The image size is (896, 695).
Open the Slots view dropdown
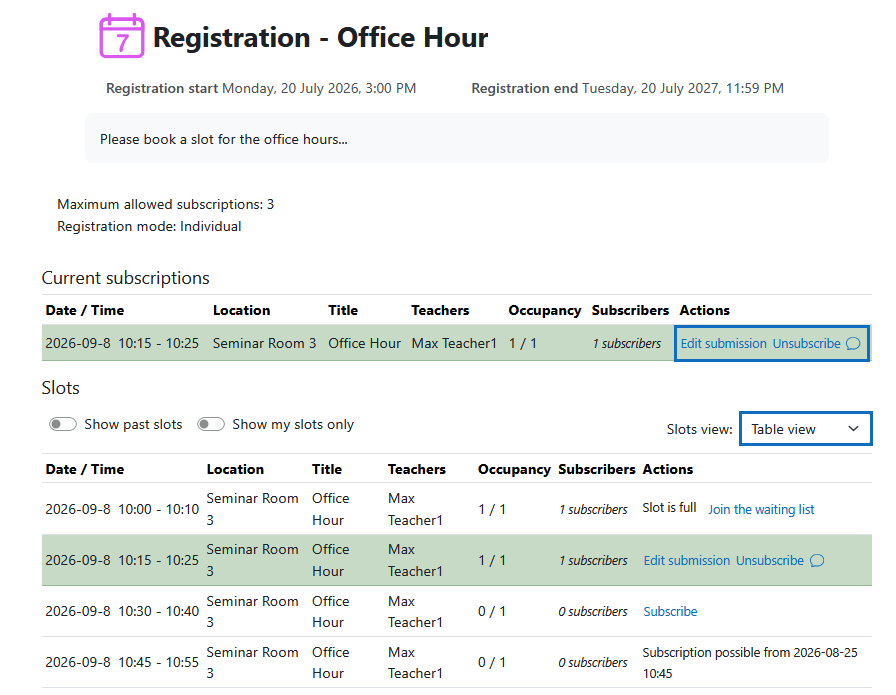tap(806, 429)
